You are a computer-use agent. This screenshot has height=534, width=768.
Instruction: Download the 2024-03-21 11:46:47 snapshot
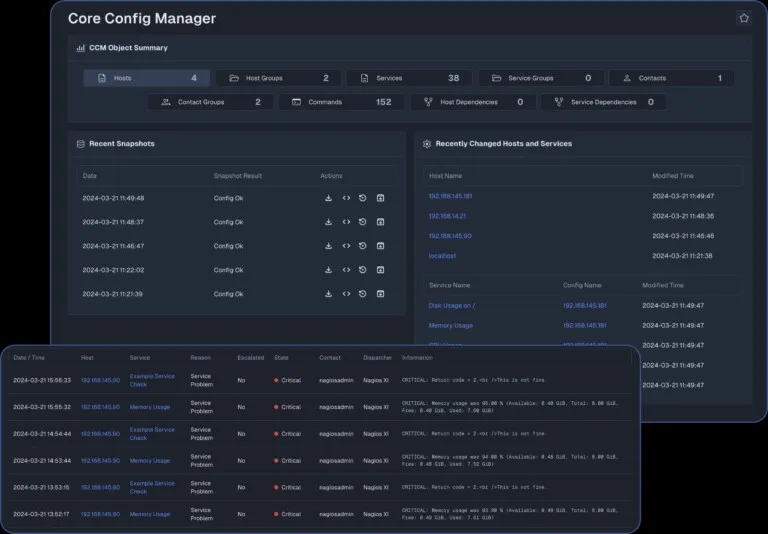click(328, 246)
